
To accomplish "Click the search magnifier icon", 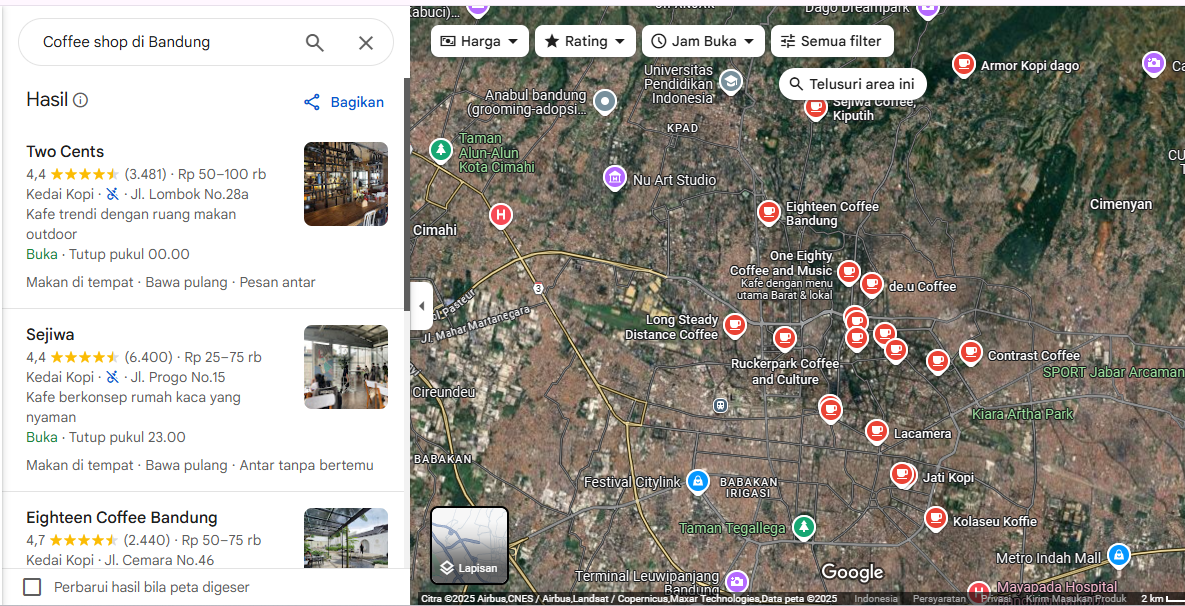I will click(x=314, y=42).
